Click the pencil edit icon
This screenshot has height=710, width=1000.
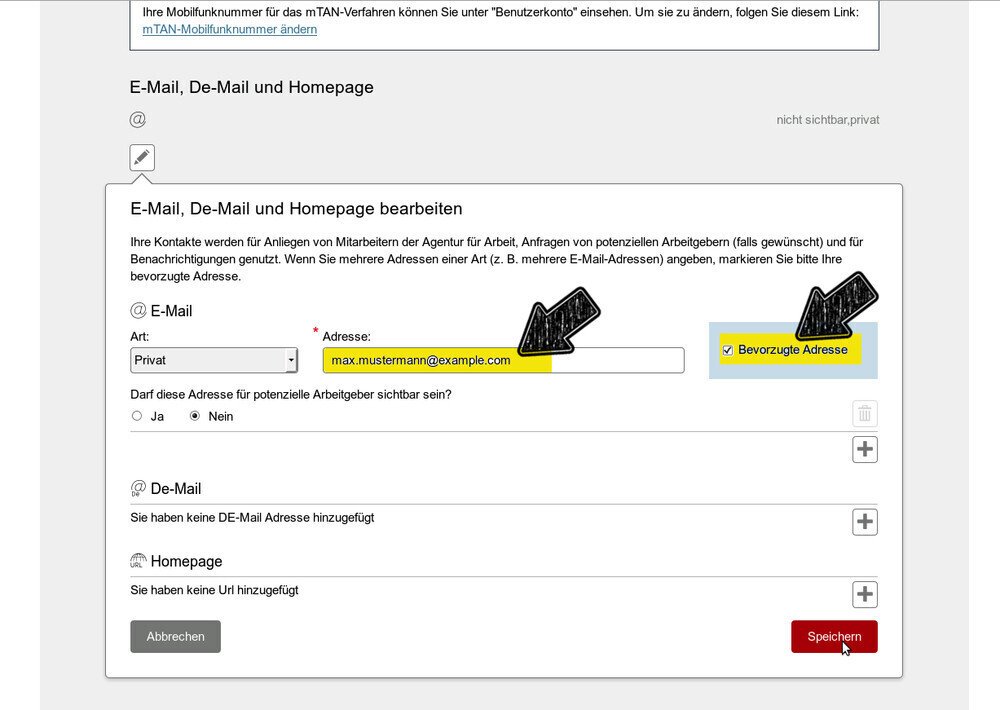click(x=142, y=157)
